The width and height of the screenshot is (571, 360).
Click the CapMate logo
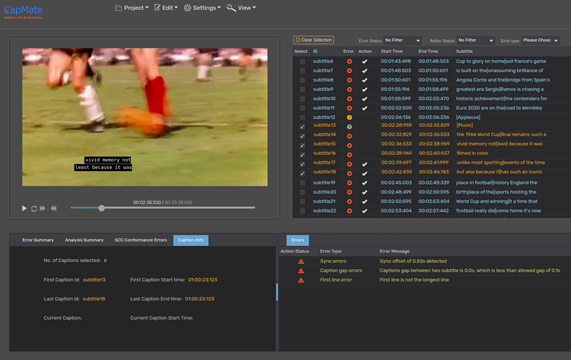tap(23, 11)
